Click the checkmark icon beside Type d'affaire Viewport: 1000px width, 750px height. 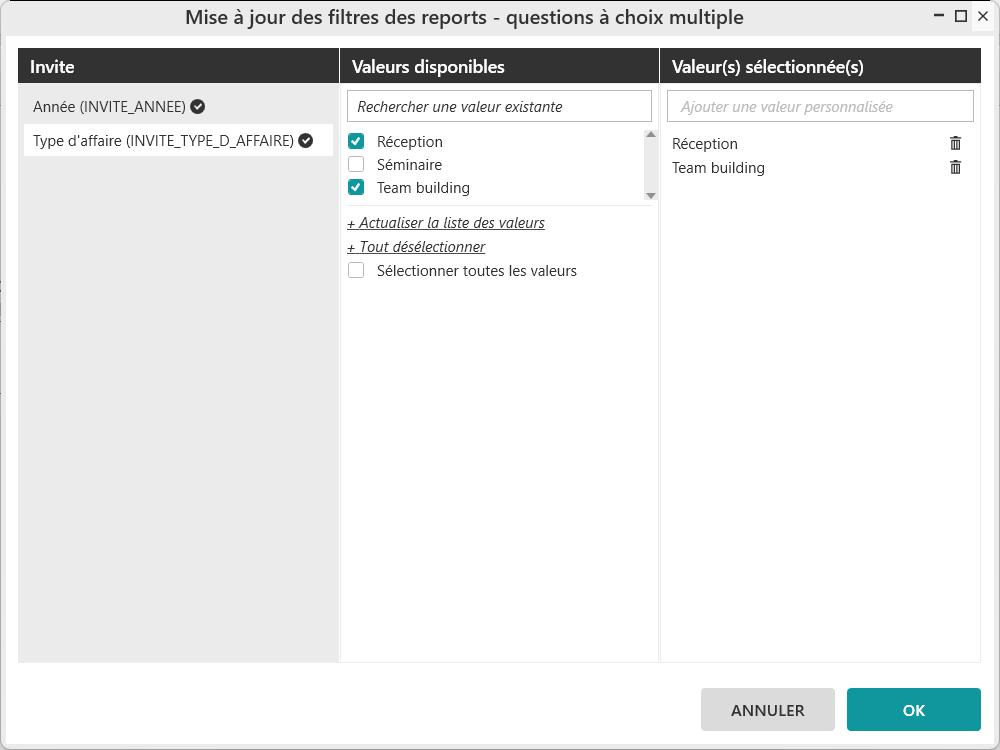point(306,141)
